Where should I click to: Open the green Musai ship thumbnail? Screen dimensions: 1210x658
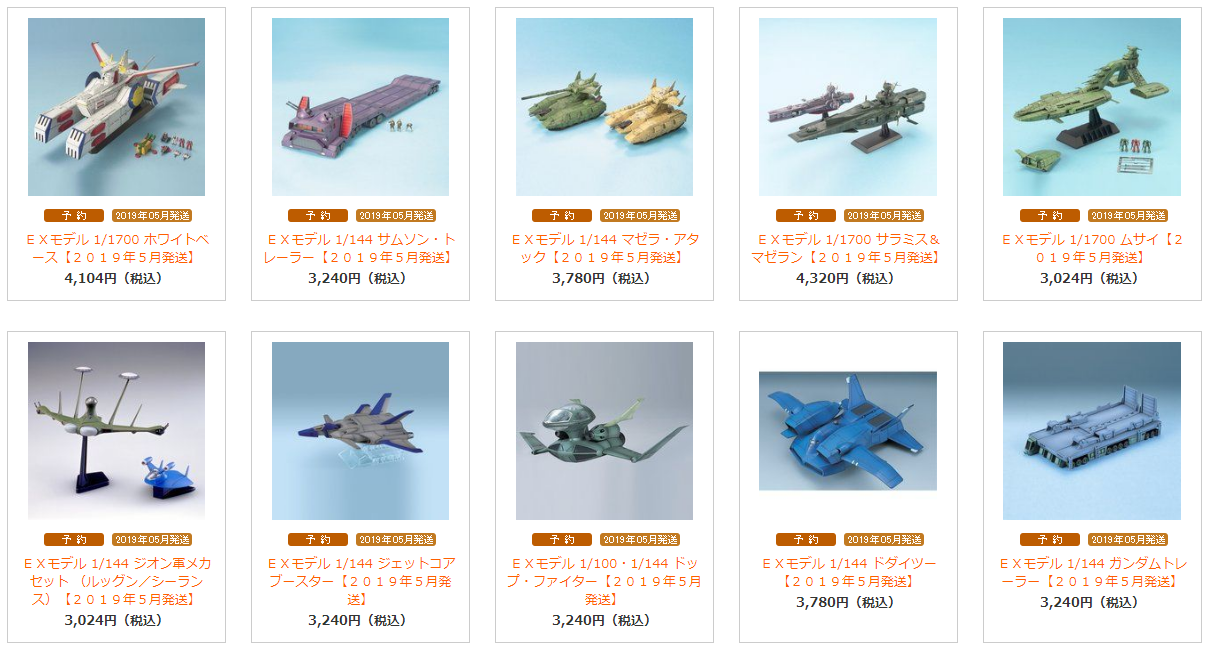tap(1092, 107)
